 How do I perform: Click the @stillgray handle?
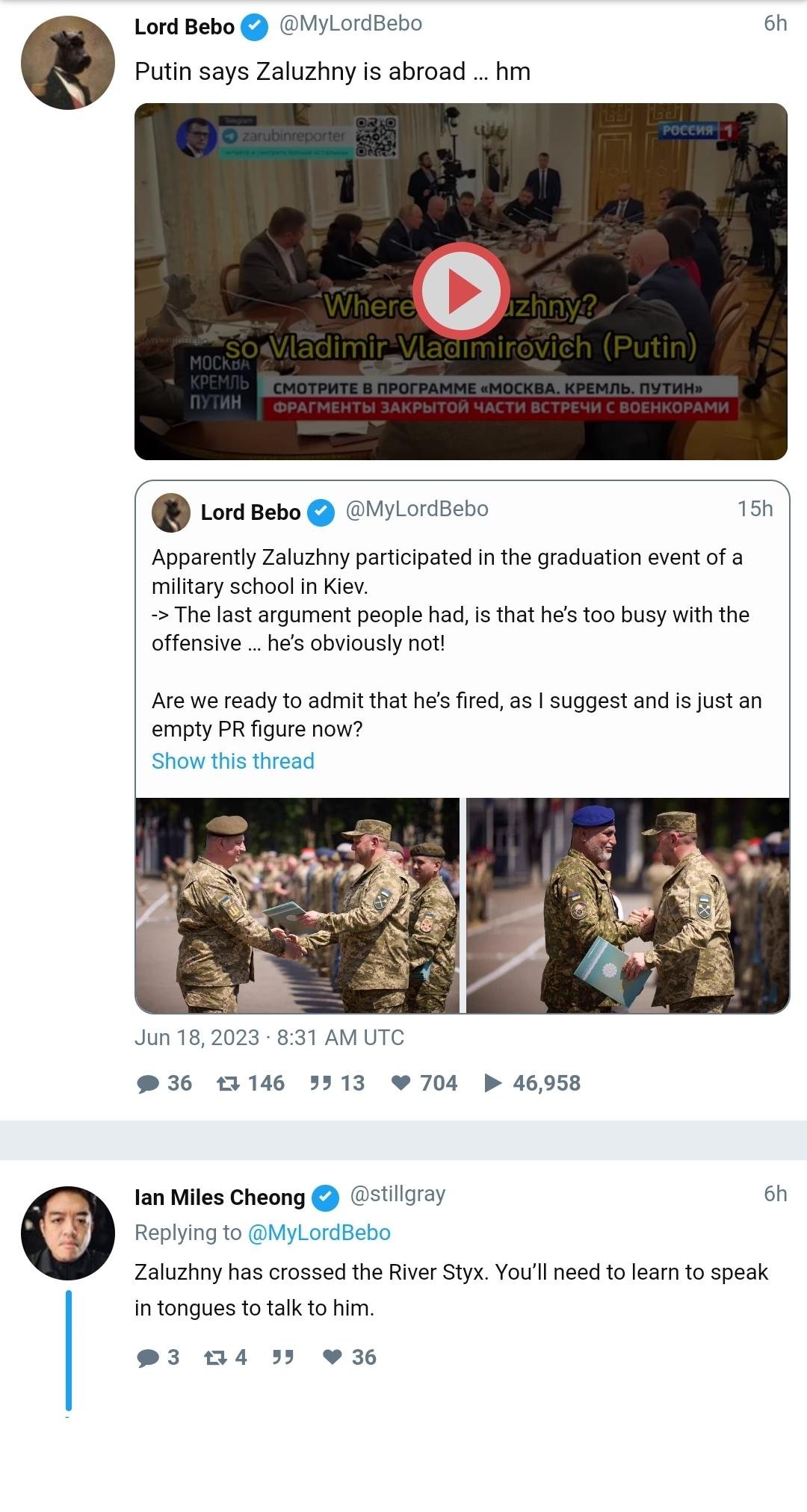[x=398, y=1195]
